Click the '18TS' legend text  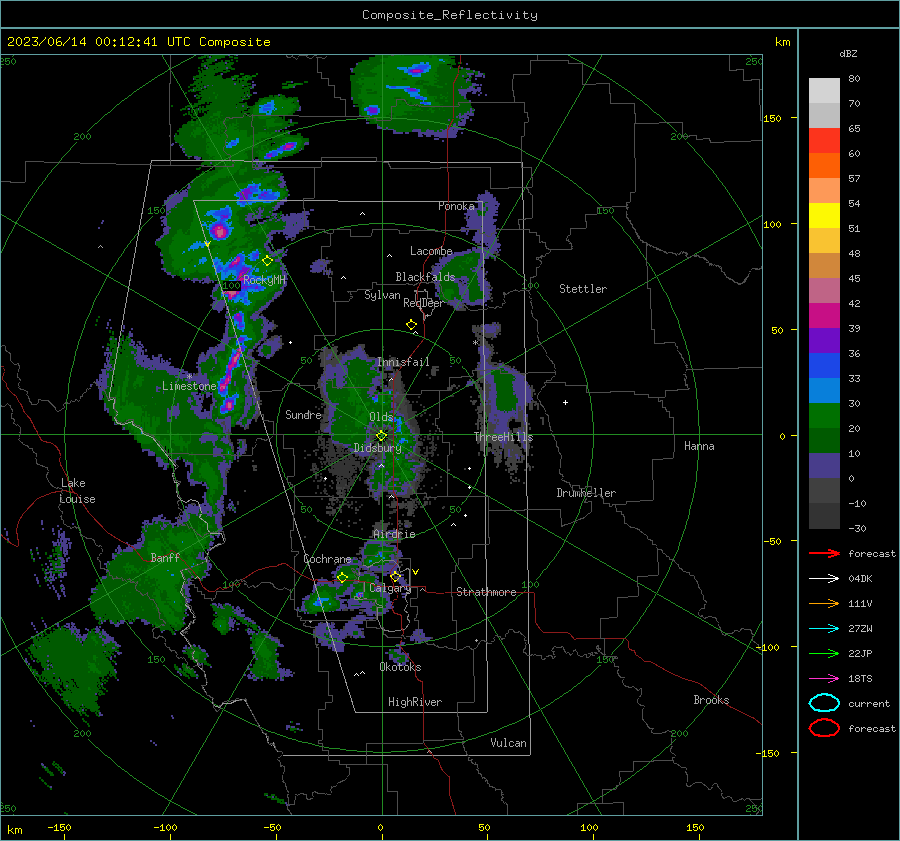tap(860, 679)
